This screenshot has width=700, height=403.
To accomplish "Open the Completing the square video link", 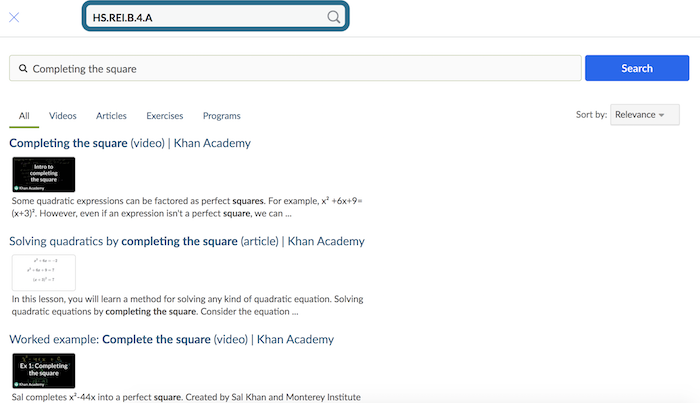I will click(x=130, y=143).
